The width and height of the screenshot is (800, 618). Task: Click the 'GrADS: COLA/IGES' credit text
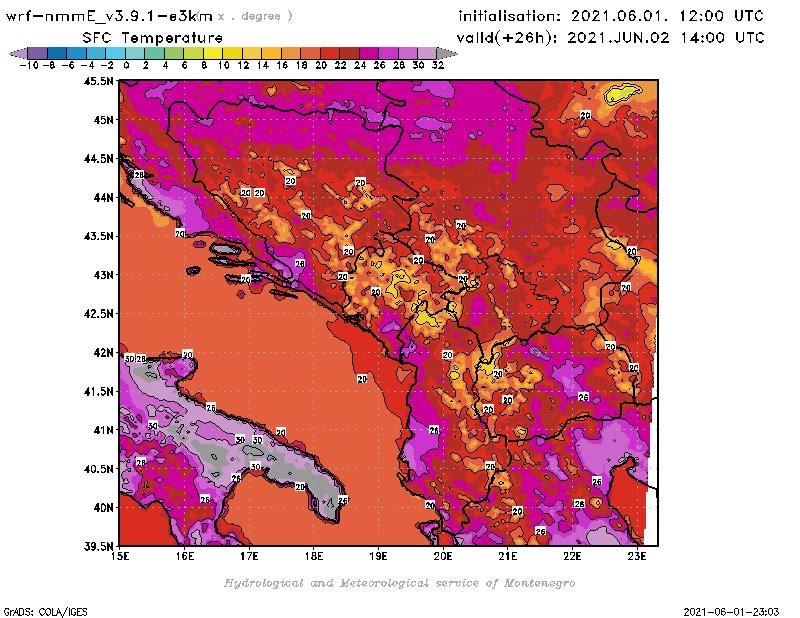click(46, 612)
